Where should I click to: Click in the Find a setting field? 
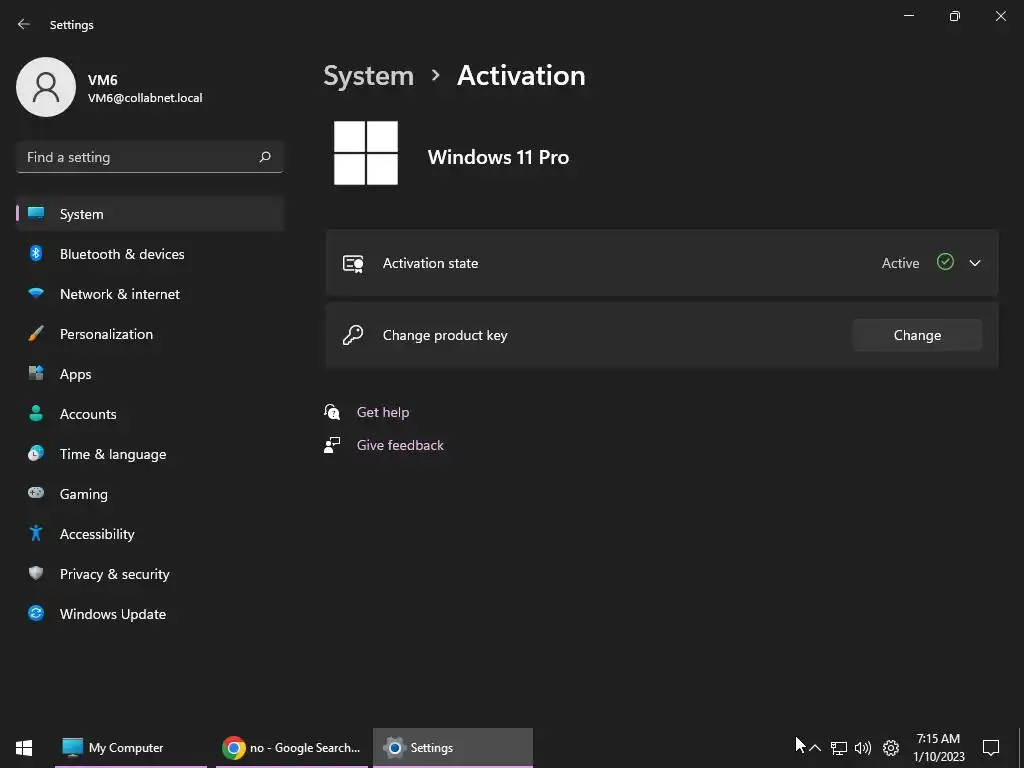pos(150,157)
